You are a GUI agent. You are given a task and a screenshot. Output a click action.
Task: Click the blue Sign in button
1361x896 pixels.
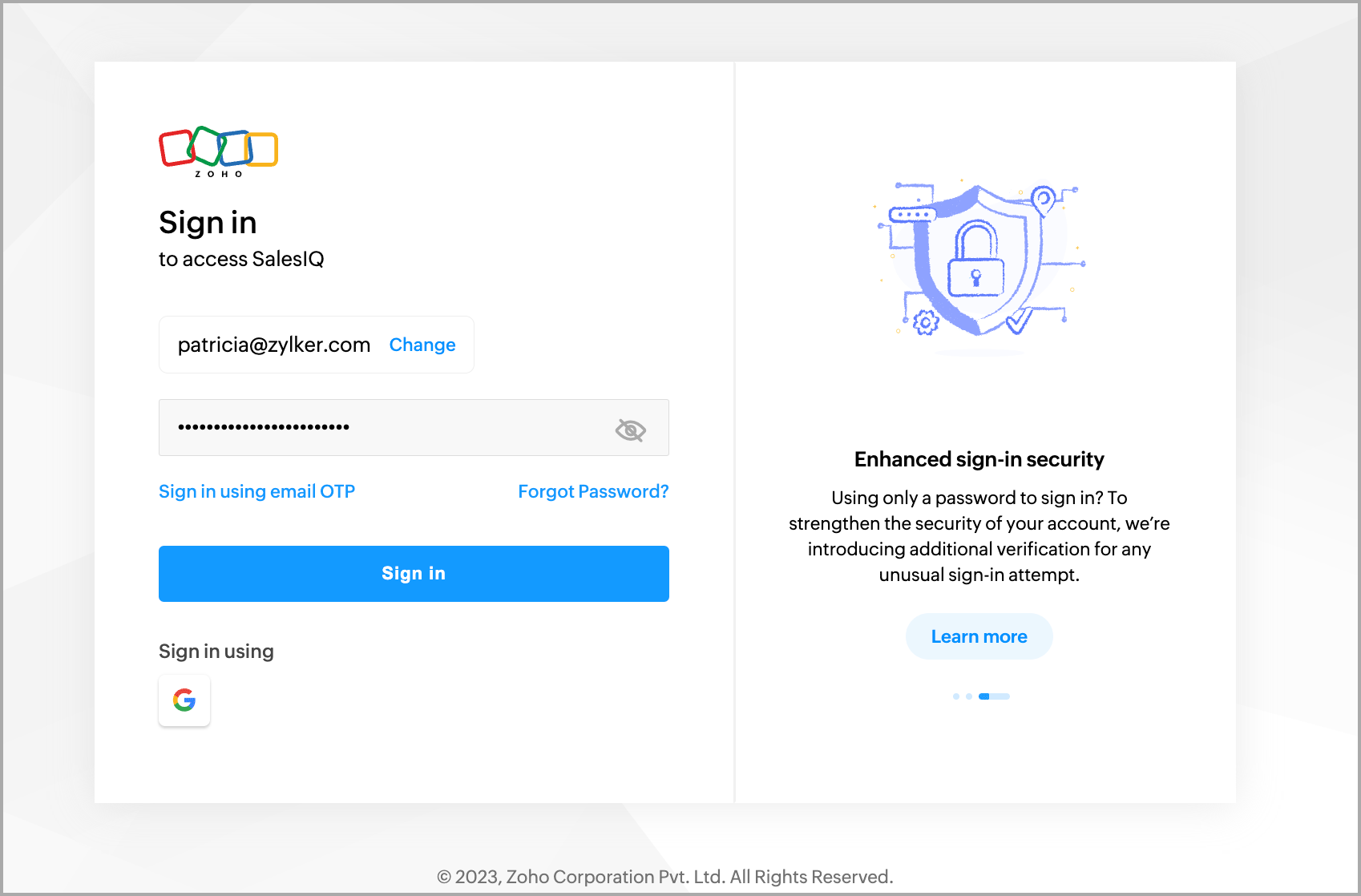click(x=414, y=574)
